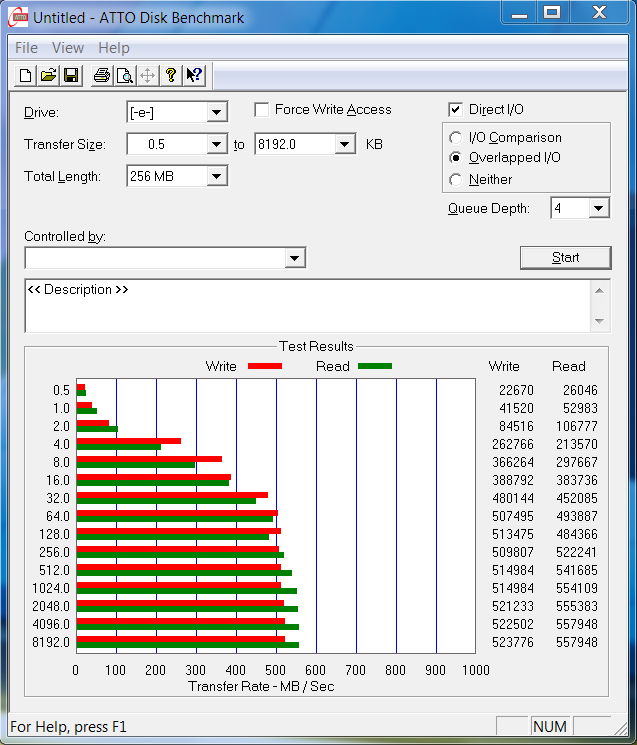Select the I/O Comparison radio button
637x745 pixels.
(x=456, y=138)
